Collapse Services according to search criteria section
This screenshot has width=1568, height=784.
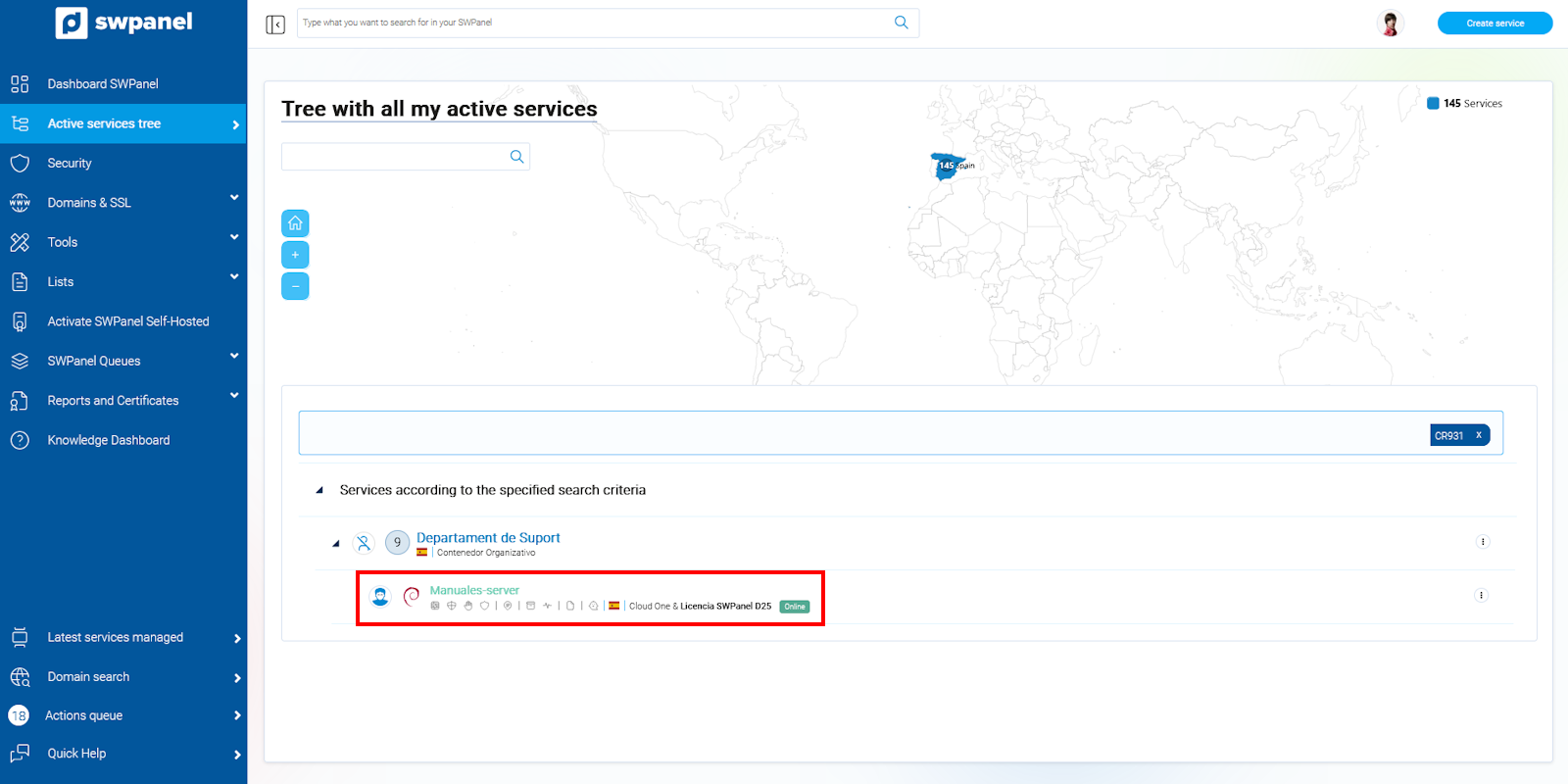[319, 490]
